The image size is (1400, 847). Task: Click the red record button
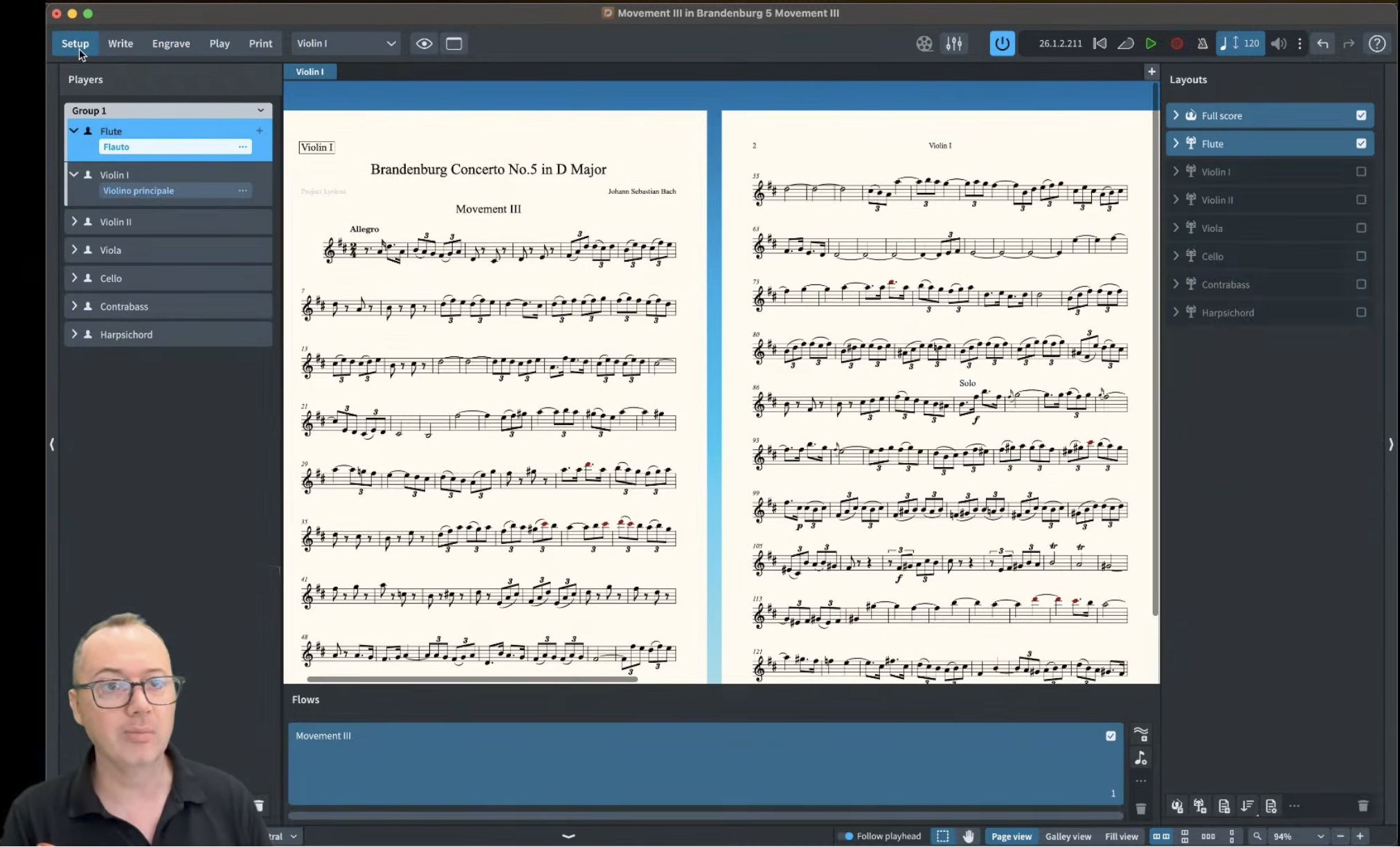(x=1176, y=44)
